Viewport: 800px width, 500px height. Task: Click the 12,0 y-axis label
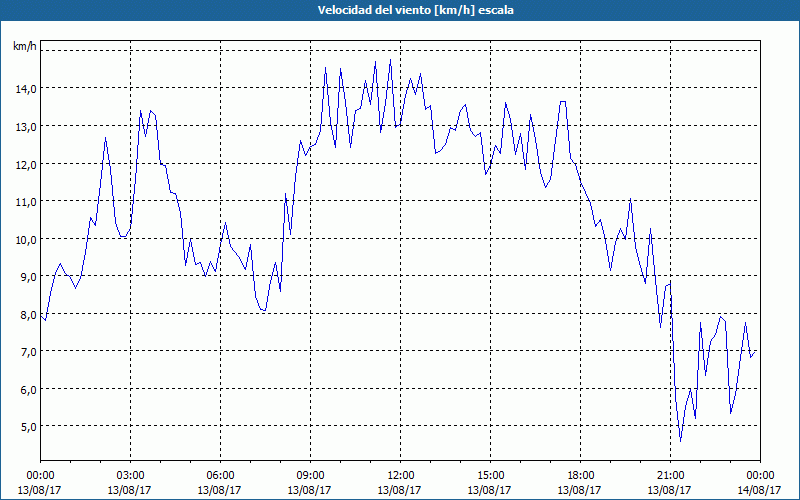coord(27,164)
